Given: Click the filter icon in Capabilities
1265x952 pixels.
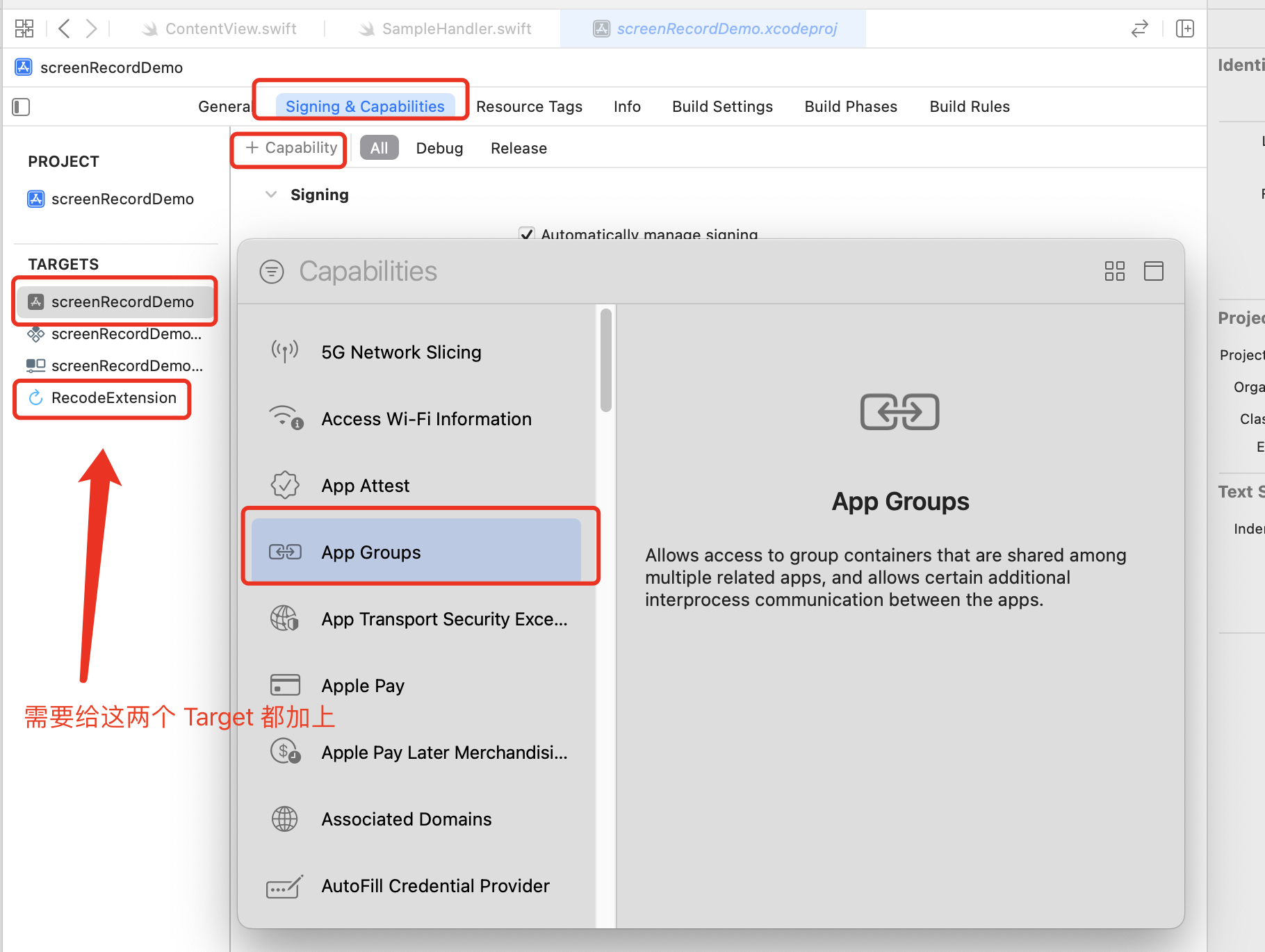Looking at the screenshot, I should [272, 272].
